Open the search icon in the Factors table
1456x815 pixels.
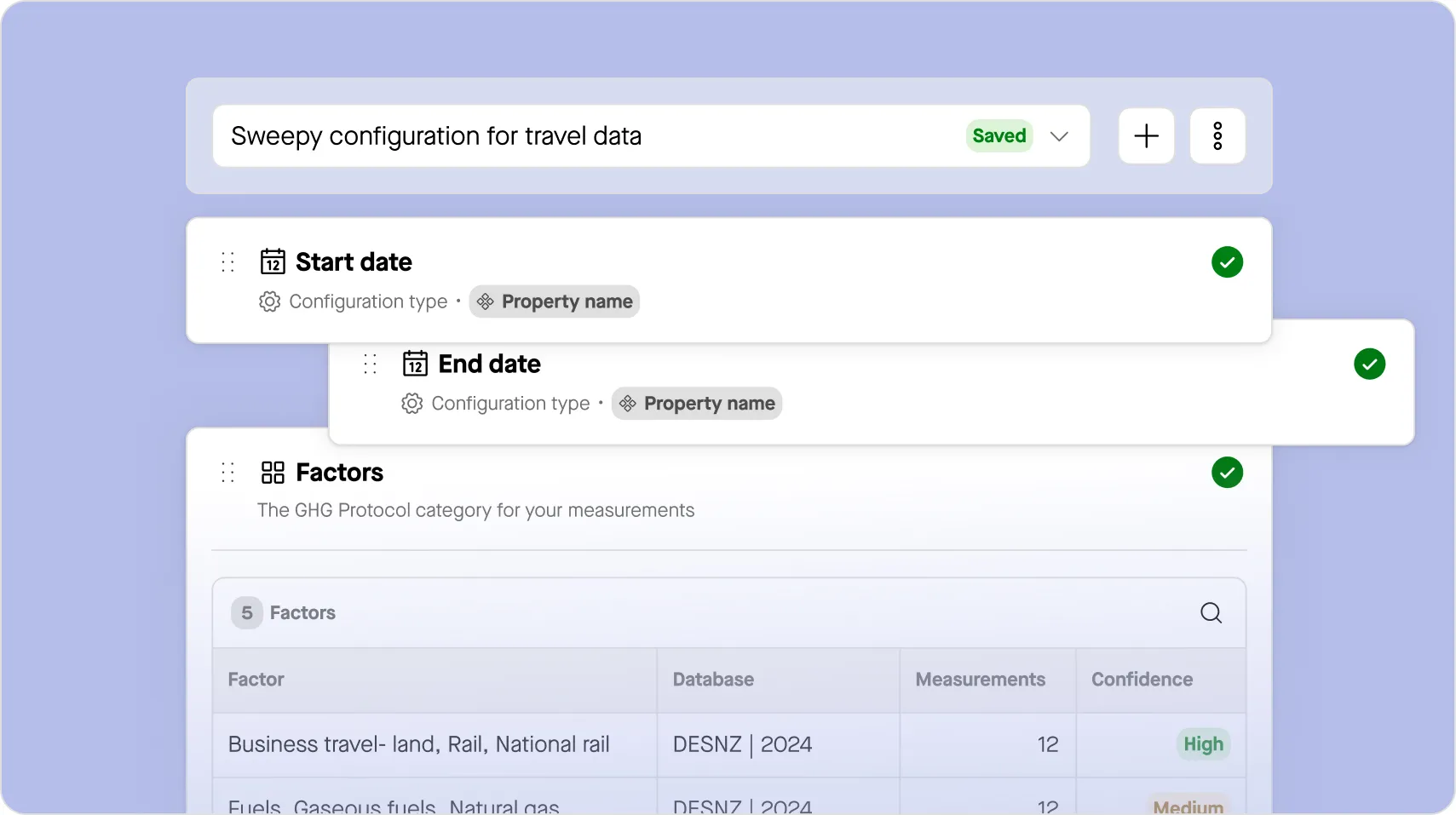point(1211,612)
